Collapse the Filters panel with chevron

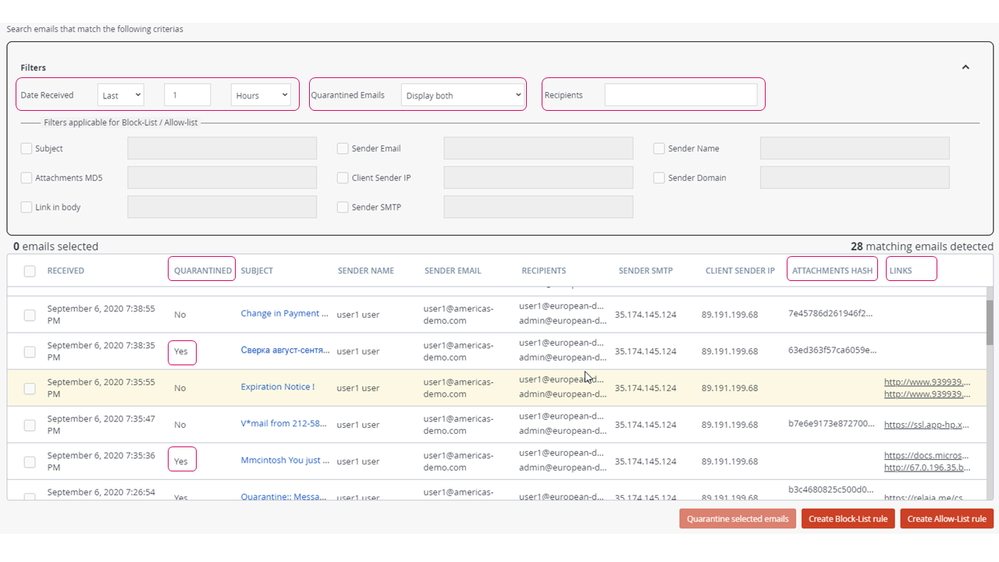(x=965, y=68)
